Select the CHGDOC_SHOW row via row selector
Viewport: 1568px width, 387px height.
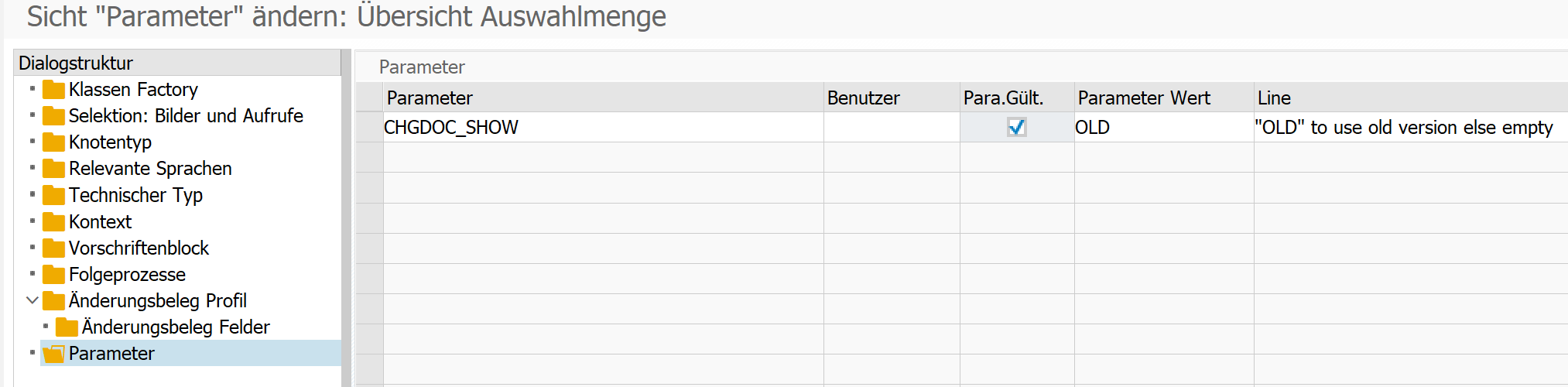click(369, 128)
